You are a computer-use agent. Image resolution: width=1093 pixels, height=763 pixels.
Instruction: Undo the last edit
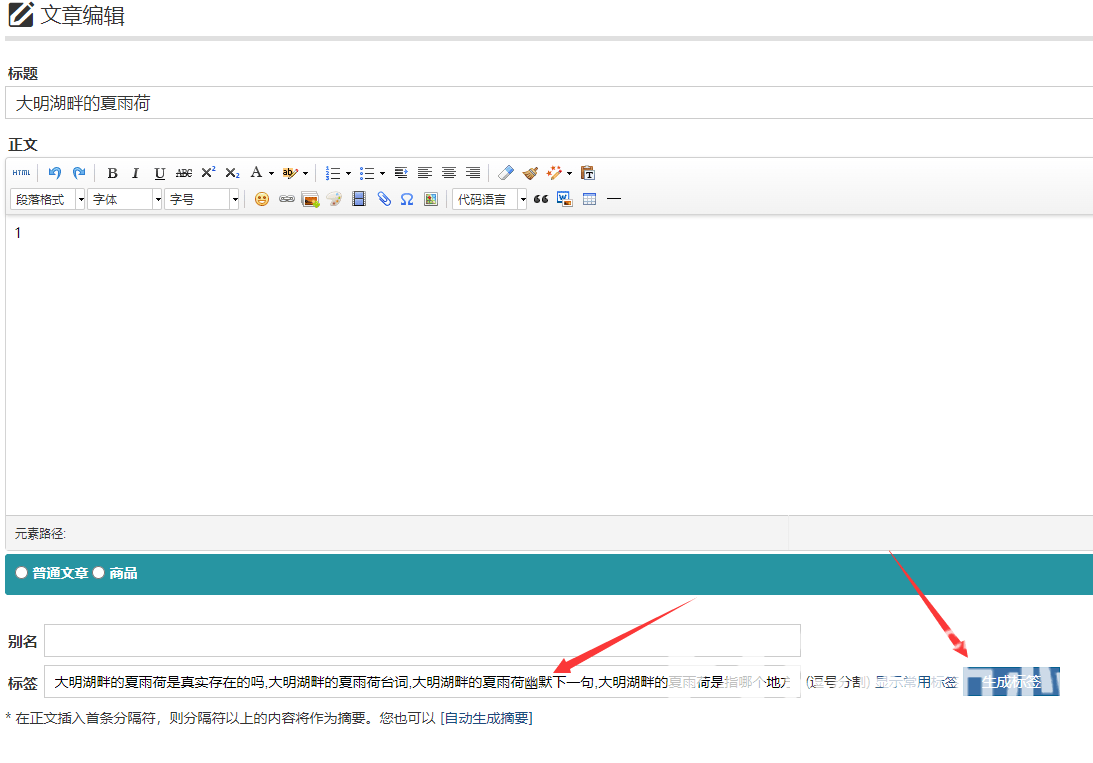coord(55,173)
